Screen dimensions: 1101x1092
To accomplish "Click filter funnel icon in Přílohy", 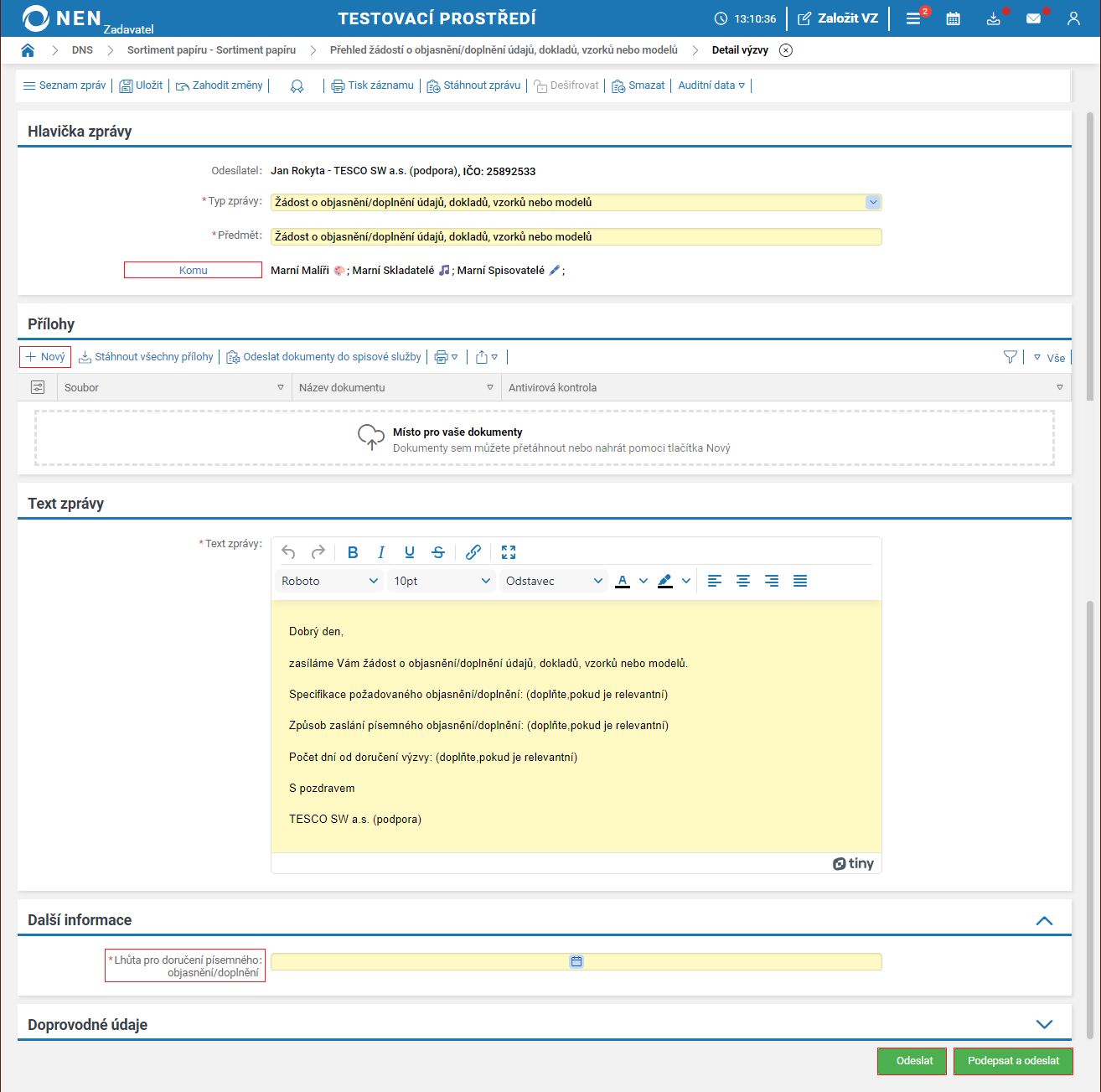I will [x=1011, y=357].
